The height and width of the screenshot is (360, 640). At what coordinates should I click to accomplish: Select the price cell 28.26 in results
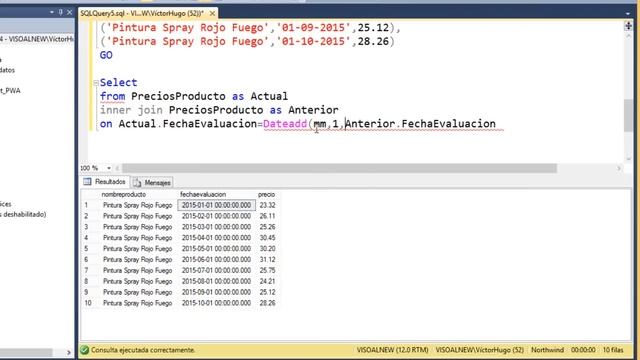267,303
